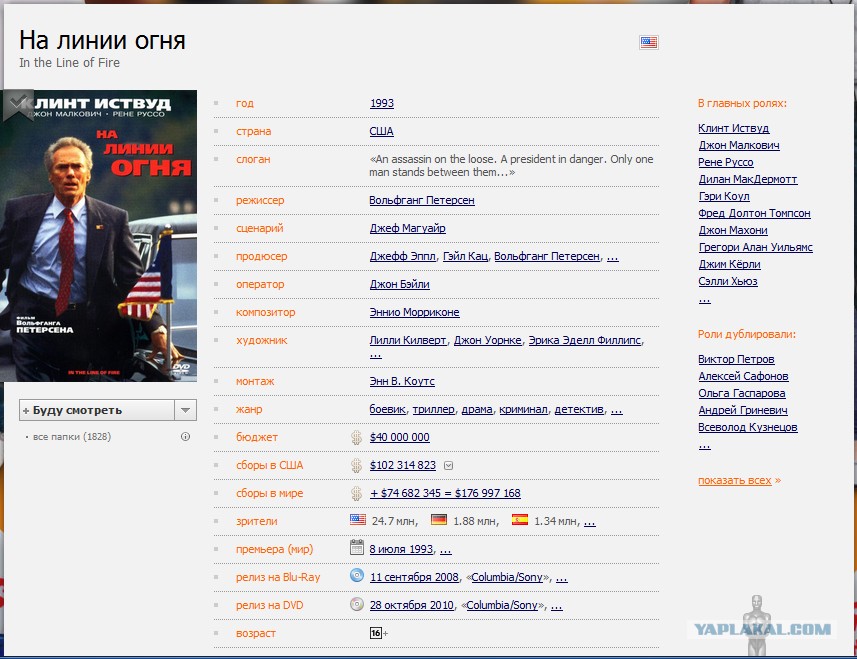The height and width of the screenshot is (659, 857).
Task: Expand the ellipsis after genre list
Action: 617,409
